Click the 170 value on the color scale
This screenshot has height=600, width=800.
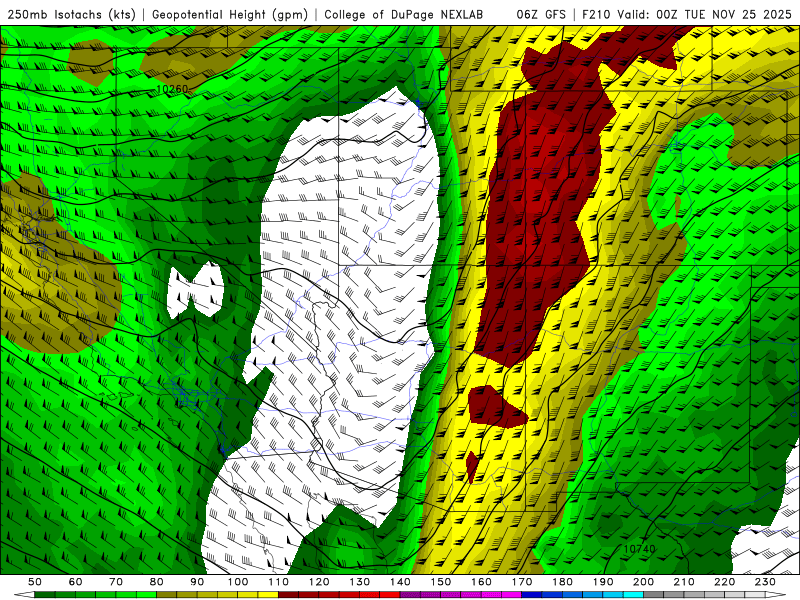(522, 582)
